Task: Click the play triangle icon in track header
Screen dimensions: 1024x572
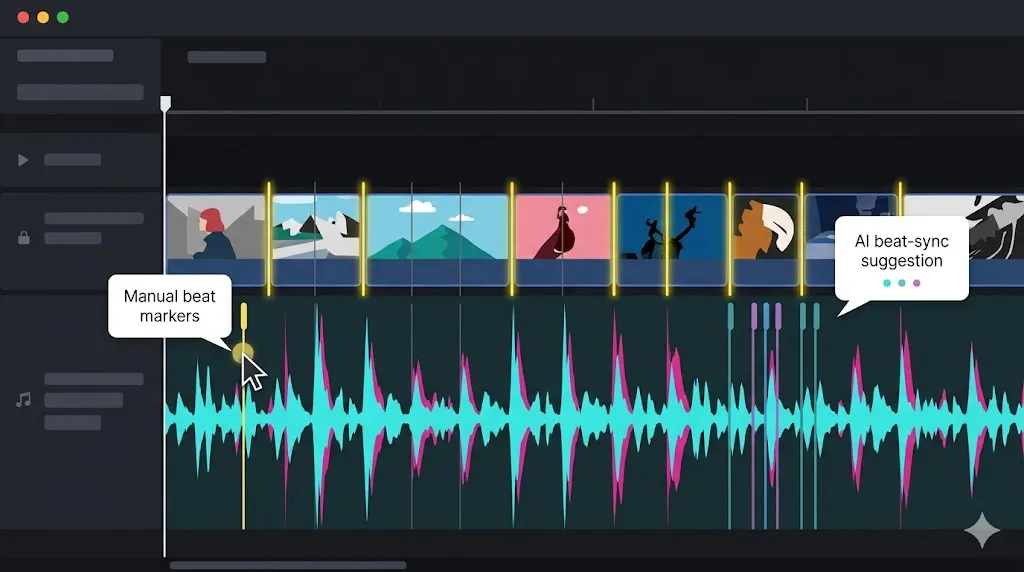Action: click(23, 160)
